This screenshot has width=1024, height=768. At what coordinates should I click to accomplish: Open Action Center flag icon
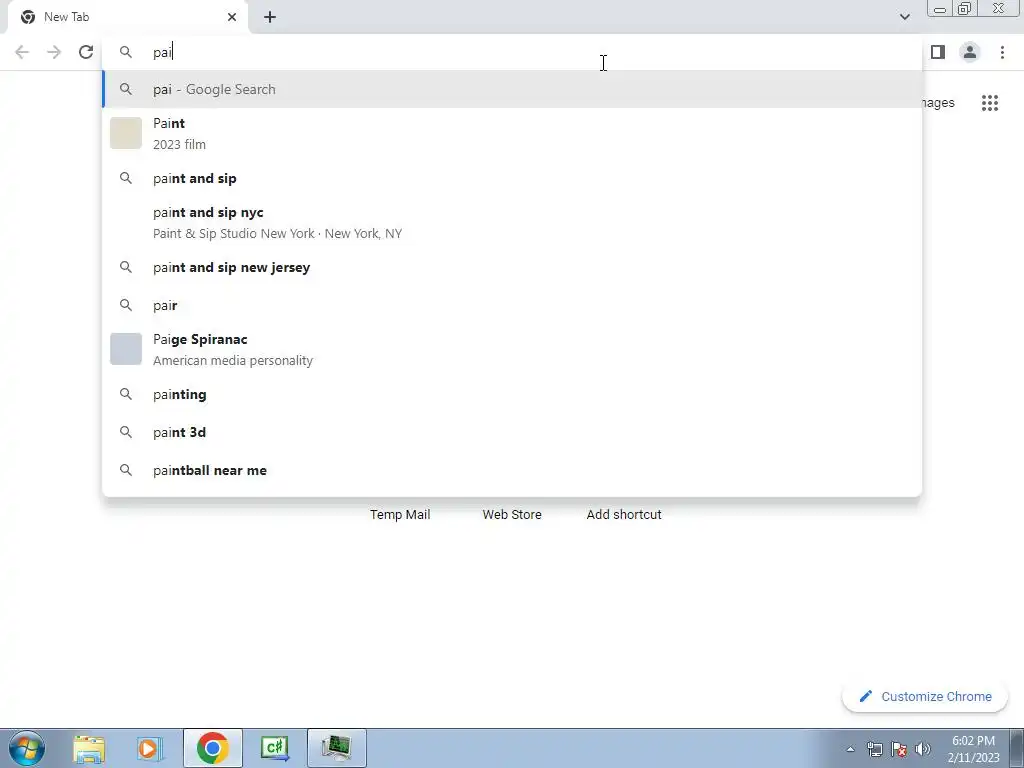pos(899,749)
